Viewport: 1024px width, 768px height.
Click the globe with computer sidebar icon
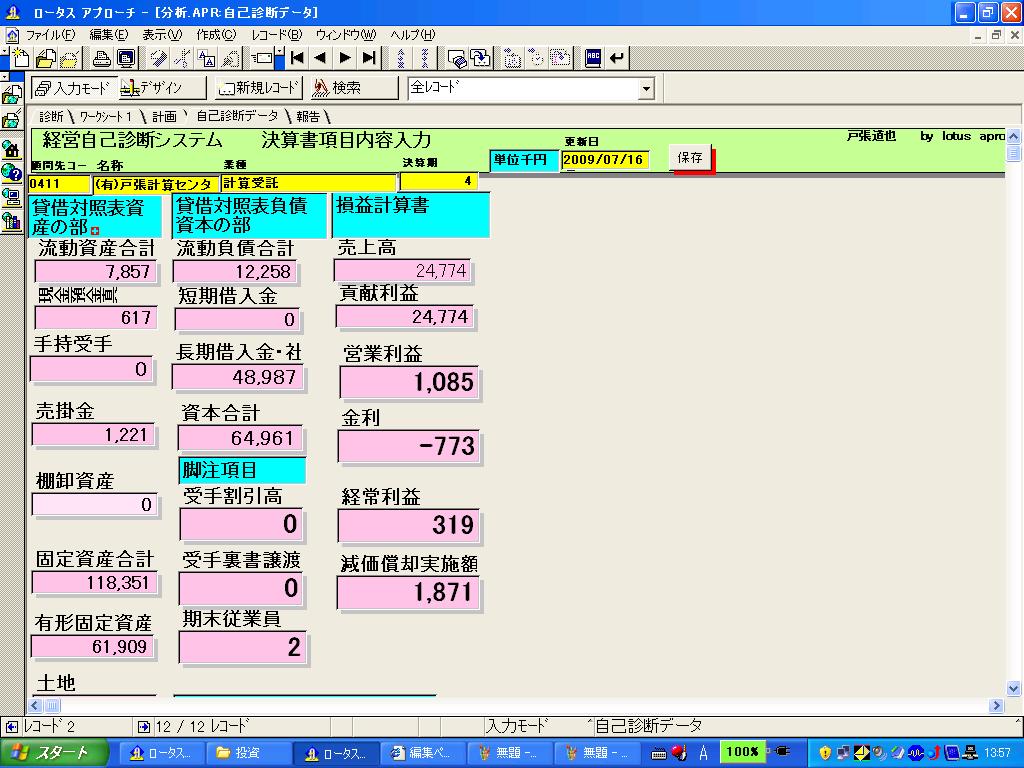pyautogui.click(x=12, y=197)
